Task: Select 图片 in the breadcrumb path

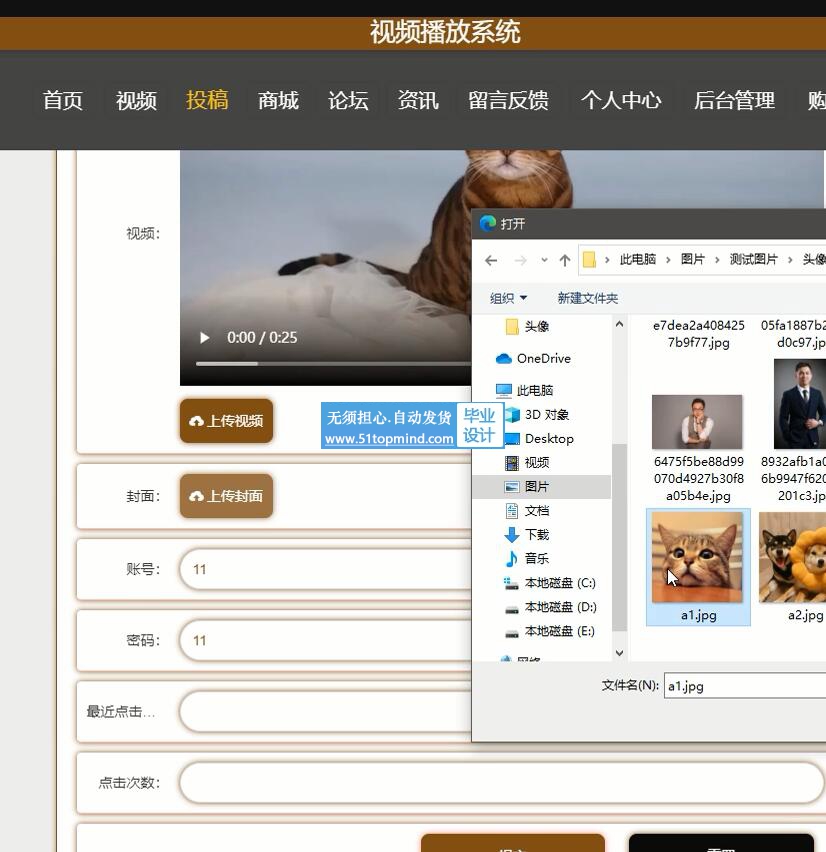Action: coord(693,259)
